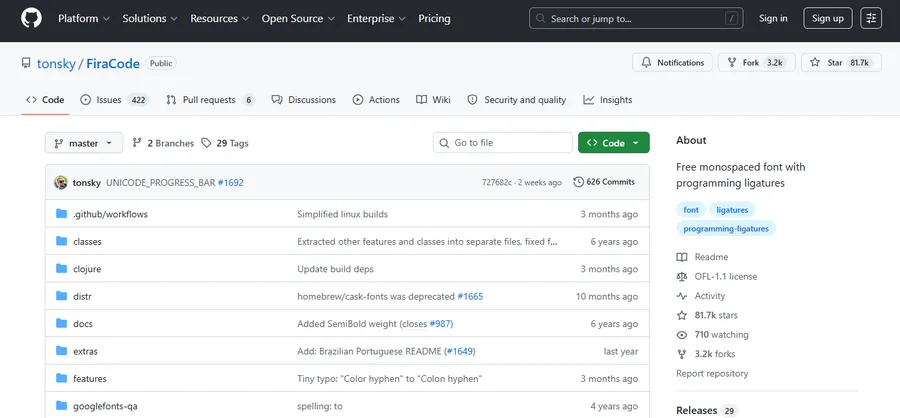This screenshot has width=900, height=418.
Task: View the 3.2k forks link in About
Action: tap(707, 354)
